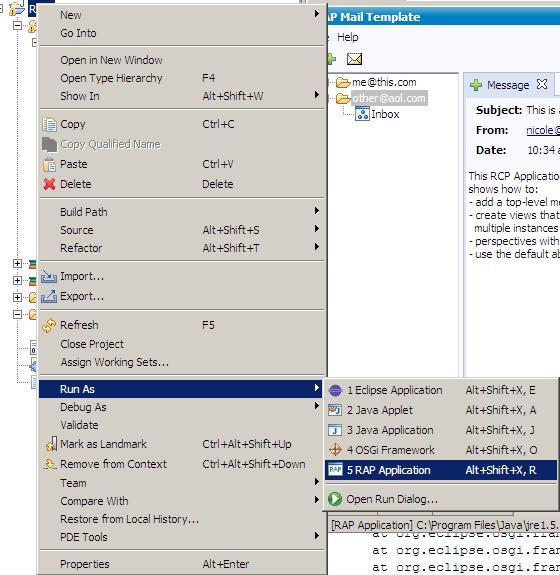Select Go Into from the context menu
The width and height of the screenshot is (560, 575).
click(x=182, y=33)
